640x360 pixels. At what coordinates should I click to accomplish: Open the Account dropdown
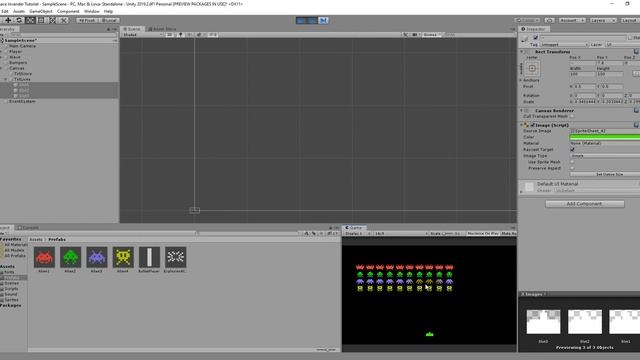click(571, 20)
